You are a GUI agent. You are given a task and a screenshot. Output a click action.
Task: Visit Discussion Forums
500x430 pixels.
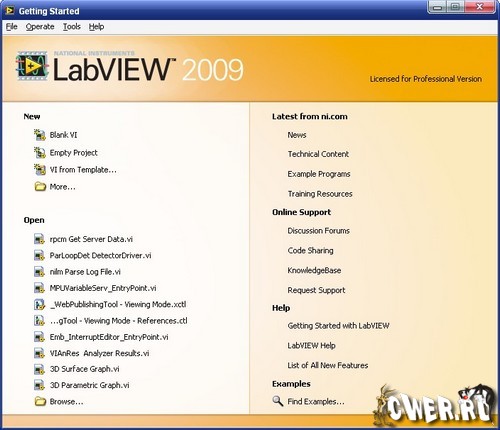(x=319, y=231)
